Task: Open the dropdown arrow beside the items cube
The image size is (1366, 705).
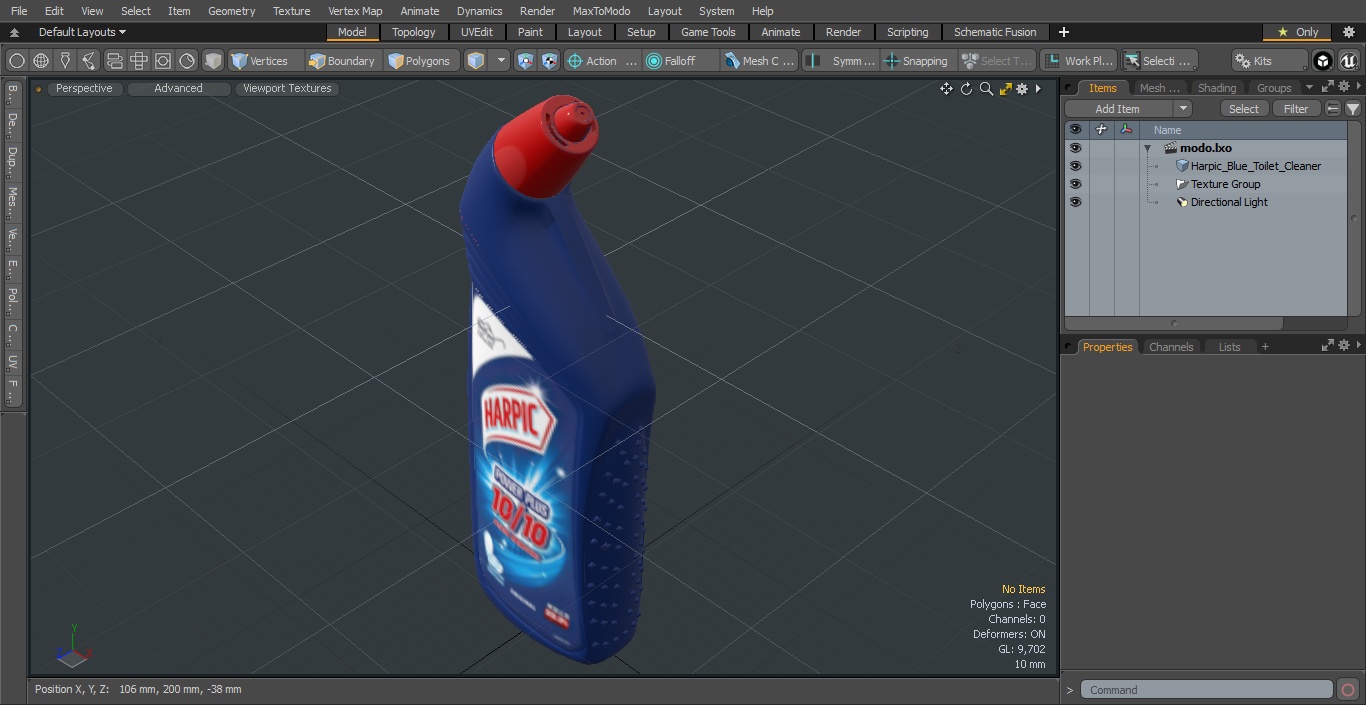Action: click(501, 61)
